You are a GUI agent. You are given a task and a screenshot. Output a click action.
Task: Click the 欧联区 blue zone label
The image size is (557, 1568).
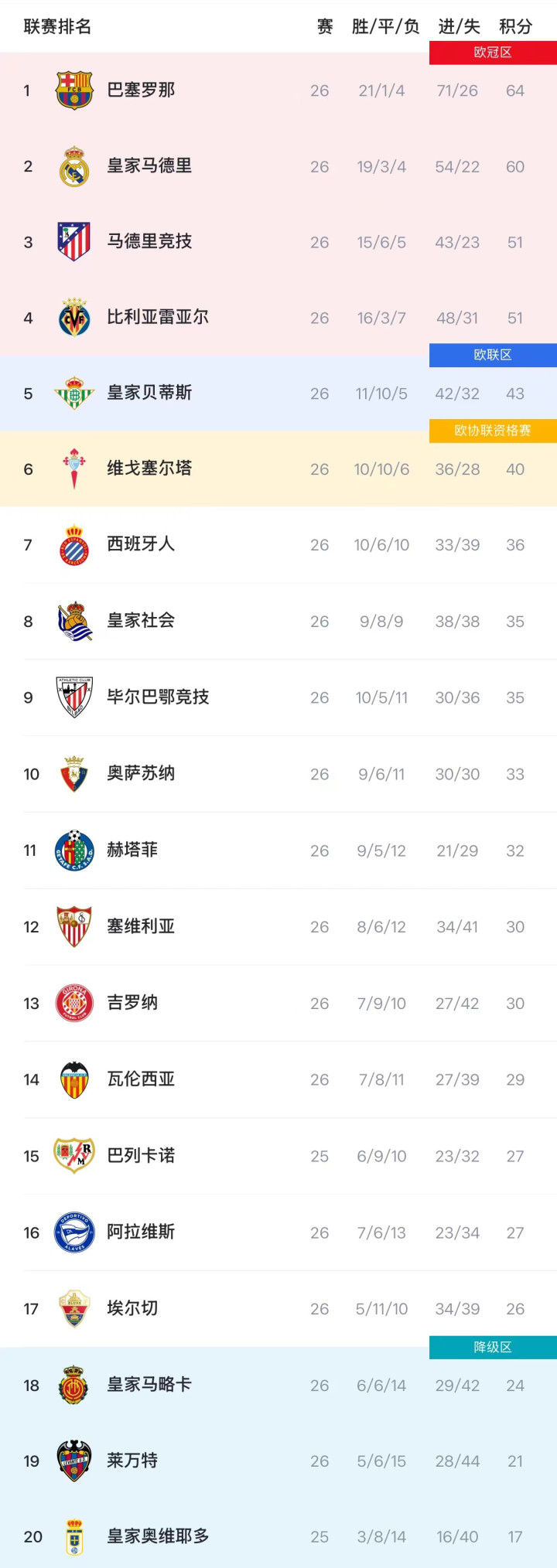click(493, 355)
